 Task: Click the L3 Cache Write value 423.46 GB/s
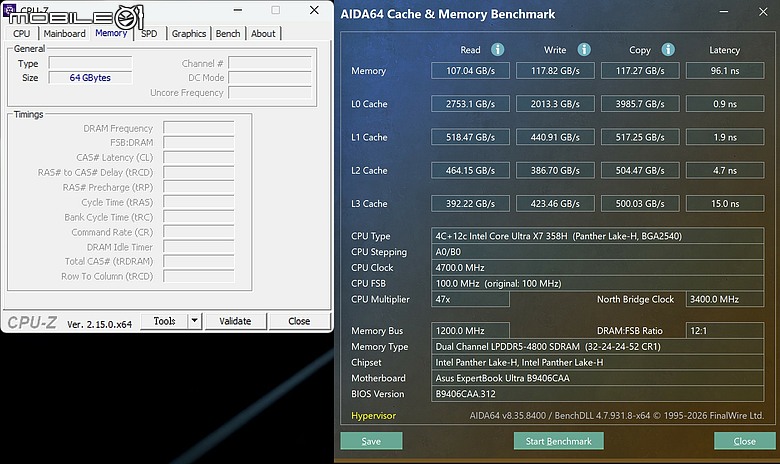[x=555, y=203]
